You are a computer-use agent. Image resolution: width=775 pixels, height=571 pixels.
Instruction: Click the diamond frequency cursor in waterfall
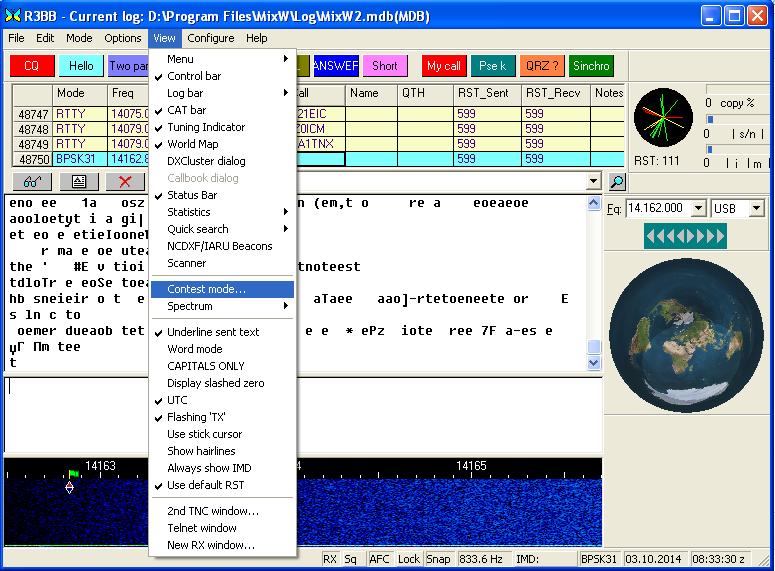(x=69, y=487)
